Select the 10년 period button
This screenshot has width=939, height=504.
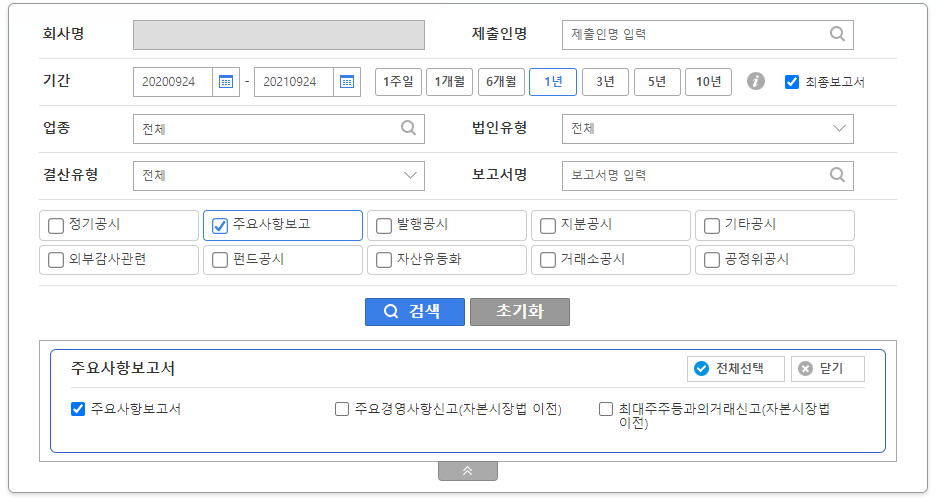pos(708,82)
